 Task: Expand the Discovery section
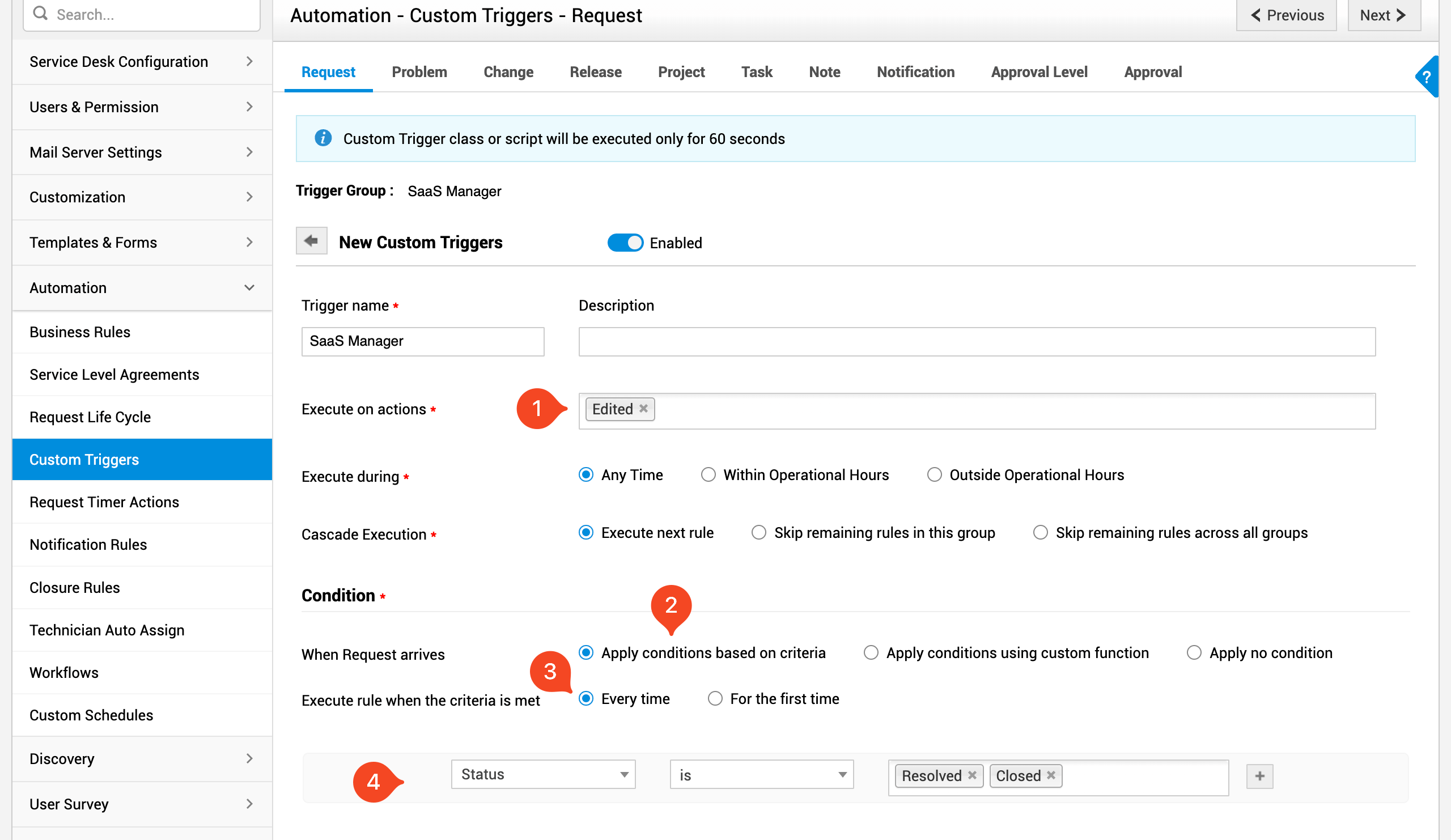(142, 759)
